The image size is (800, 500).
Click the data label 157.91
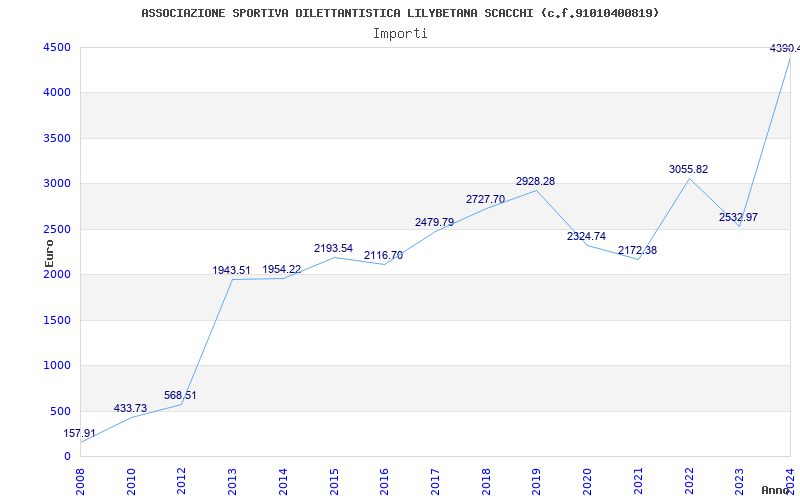(80, 434)
